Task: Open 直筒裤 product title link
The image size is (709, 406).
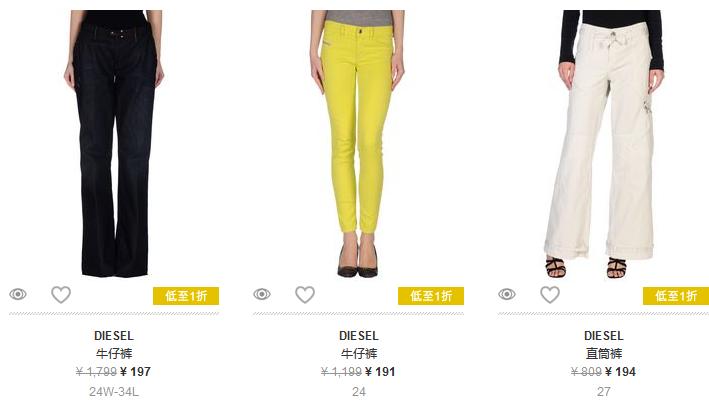Action: [x=604, y=354]
